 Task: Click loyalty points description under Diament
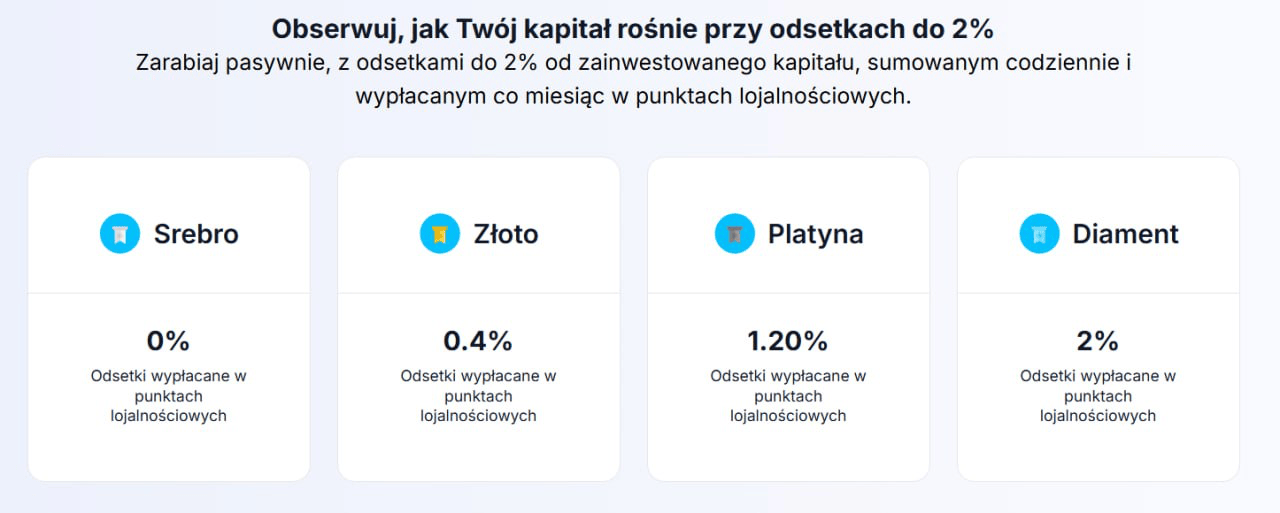(x=1098, y=396)
